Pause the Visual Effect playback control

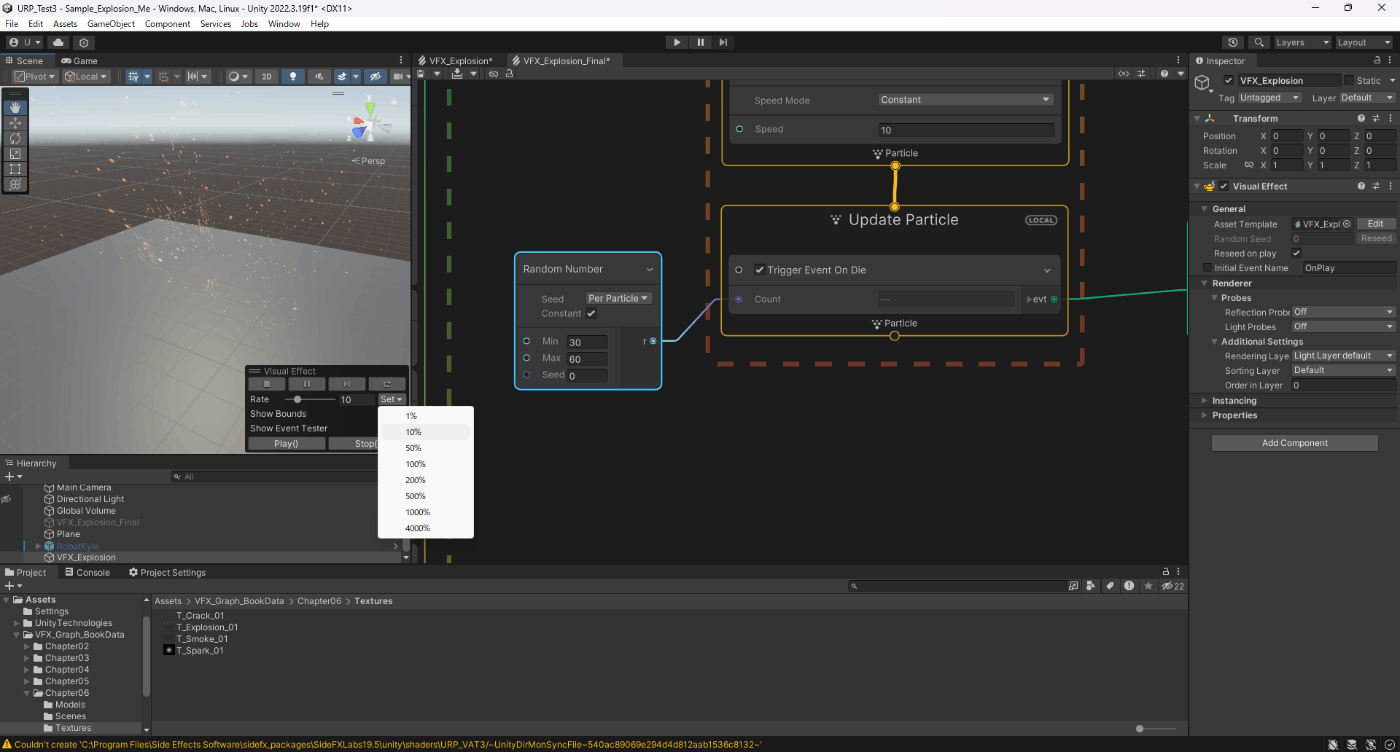tap(307, 384)
